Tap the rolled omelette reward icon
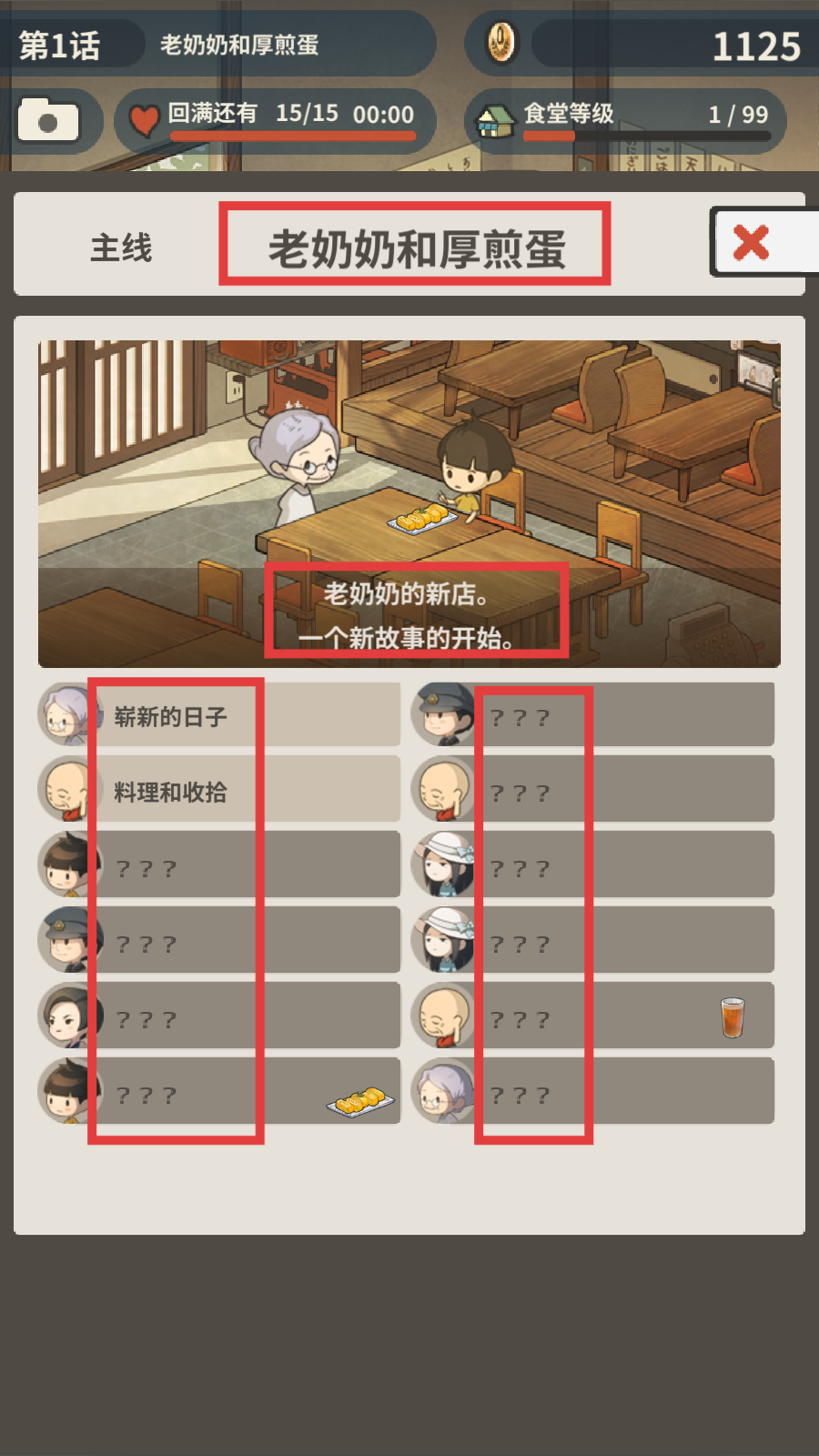 coord(360,1100)
